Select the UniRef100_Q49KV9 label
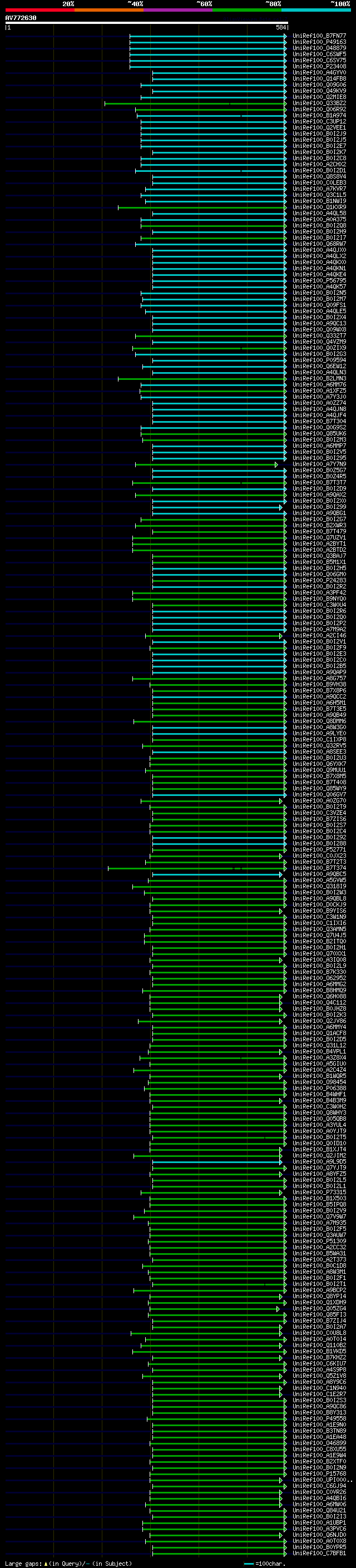This screenshot has height=1568, width=356. [319, 91]
